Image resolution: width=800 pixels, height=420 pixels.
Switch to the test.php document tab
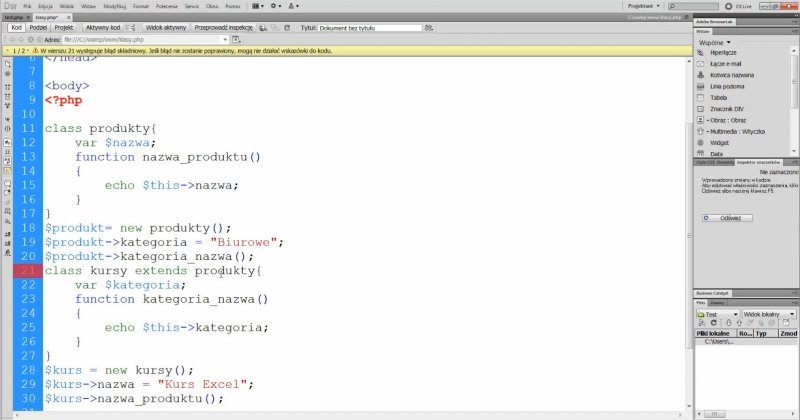point(14,17)
